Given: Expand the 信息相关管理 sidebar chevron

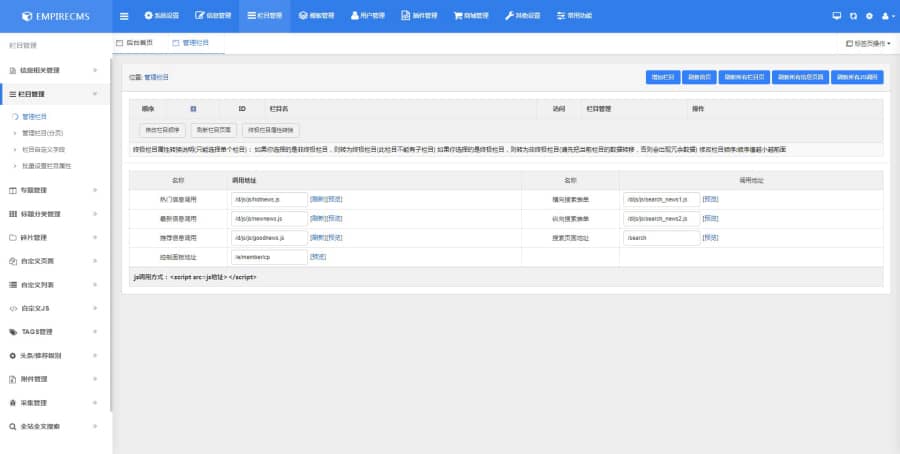Looking at the screenshot, I should (95, 71).
